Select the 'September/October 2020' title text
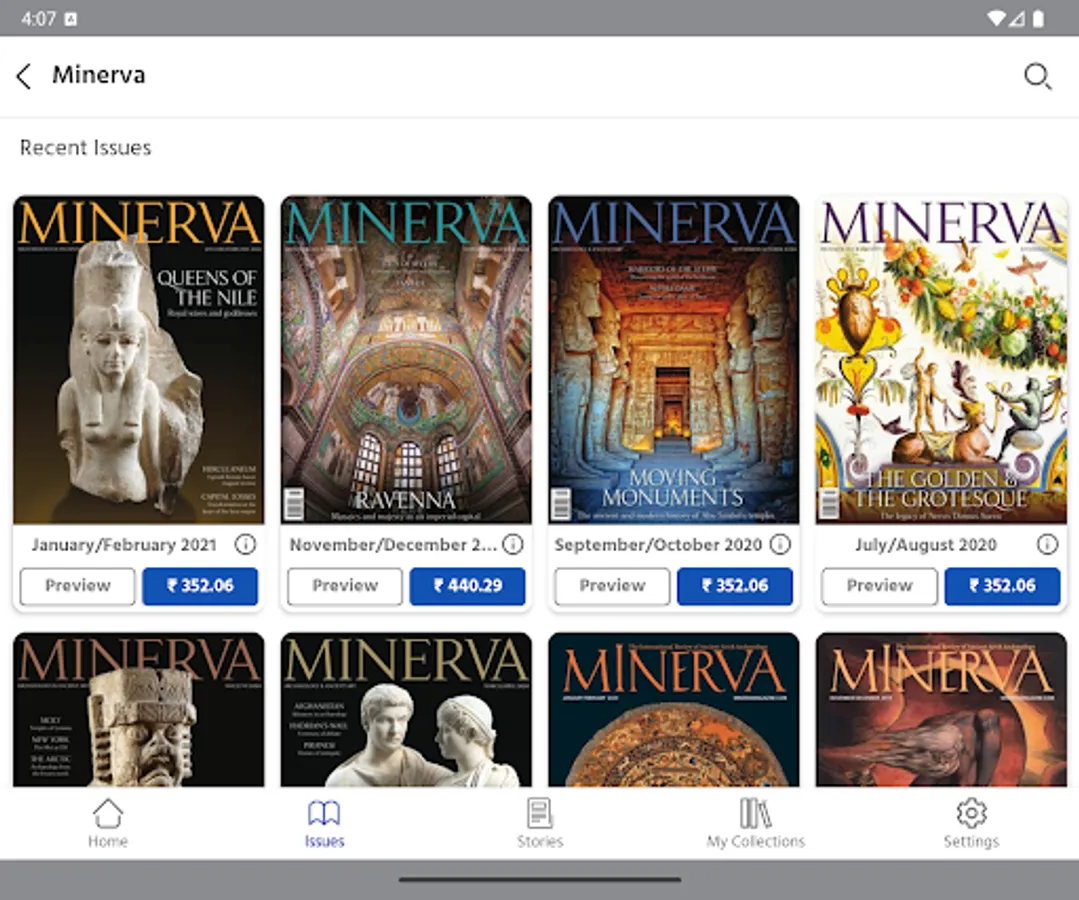The height and width of the screenshot is (900, 1079). coord(659,545)
